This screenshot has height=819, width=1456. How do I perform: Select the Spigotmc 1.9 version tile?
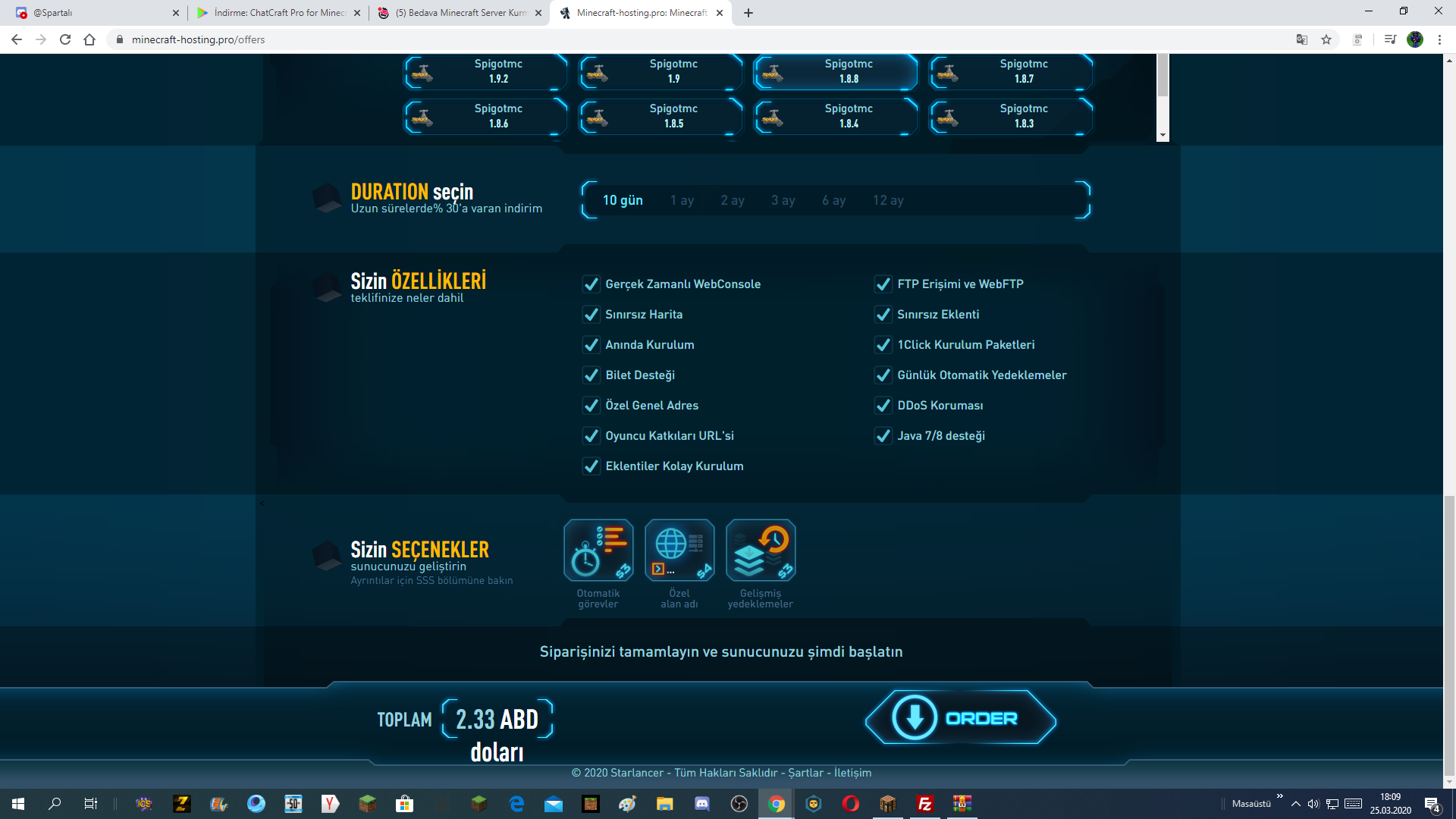click(661, 72)
